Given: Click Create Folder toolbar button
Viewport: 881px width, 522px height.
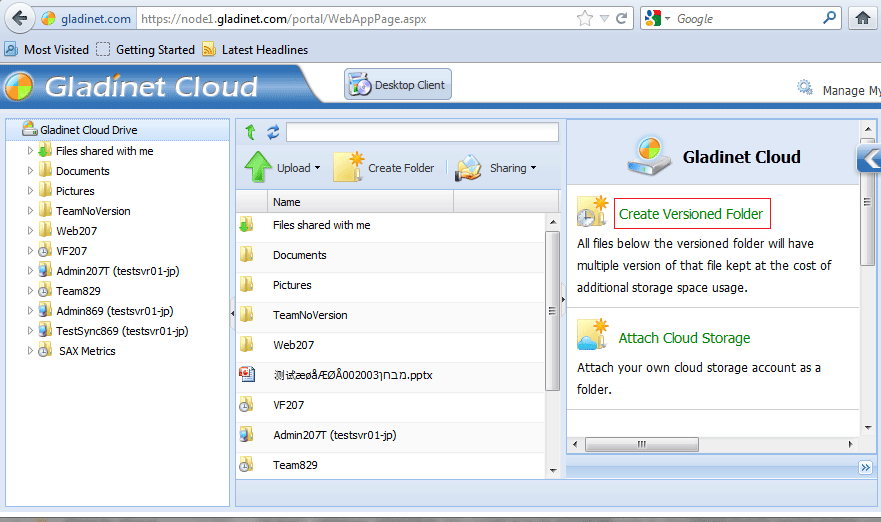Looking at the screenshot, I should [384, 167].
